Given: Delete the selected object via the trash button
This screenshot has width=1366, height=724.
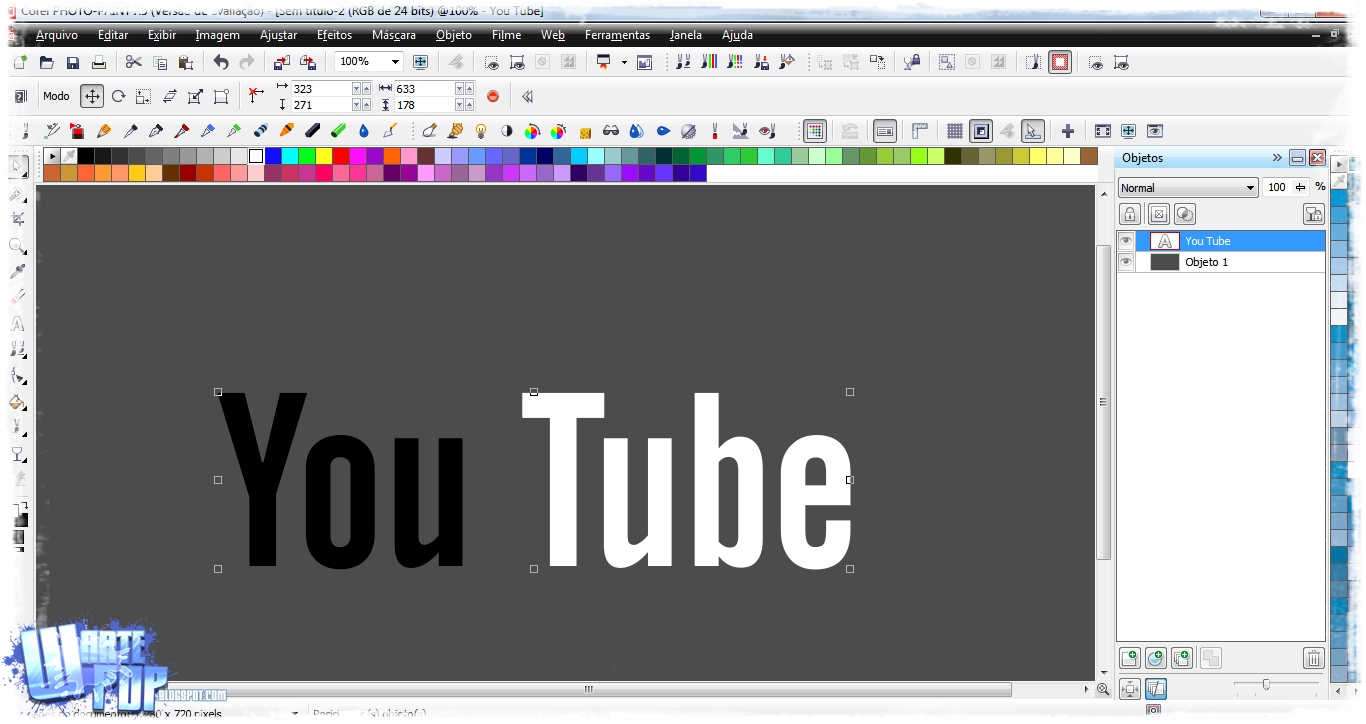Looking at the screenshot, I should tap(1314, 658).
